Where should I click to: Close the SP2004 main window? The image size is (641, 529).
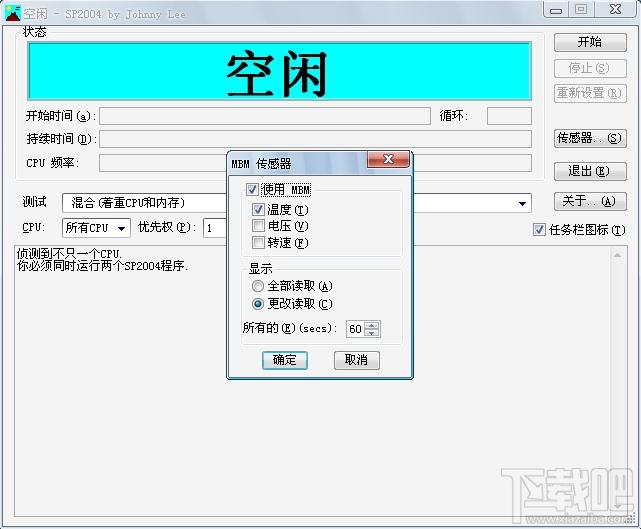[616, 9]
